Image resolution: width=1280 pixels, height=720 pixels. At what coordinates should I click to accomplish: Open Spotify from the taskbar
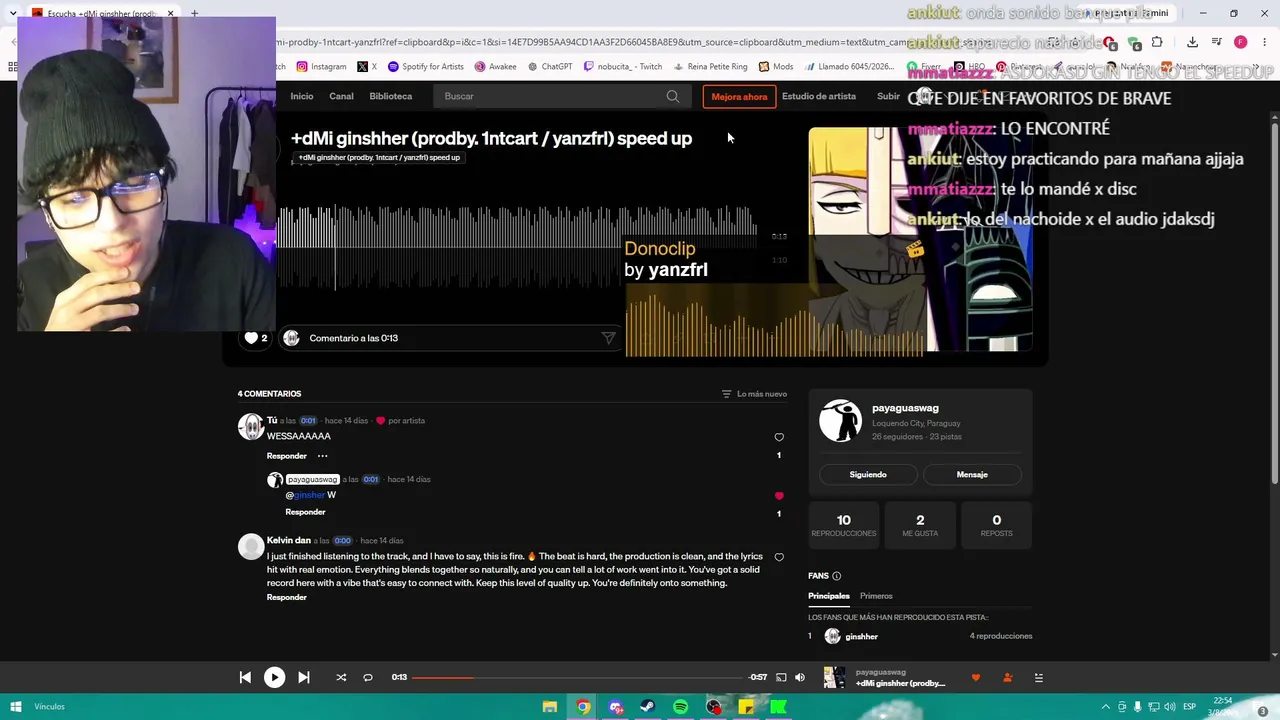681,707
